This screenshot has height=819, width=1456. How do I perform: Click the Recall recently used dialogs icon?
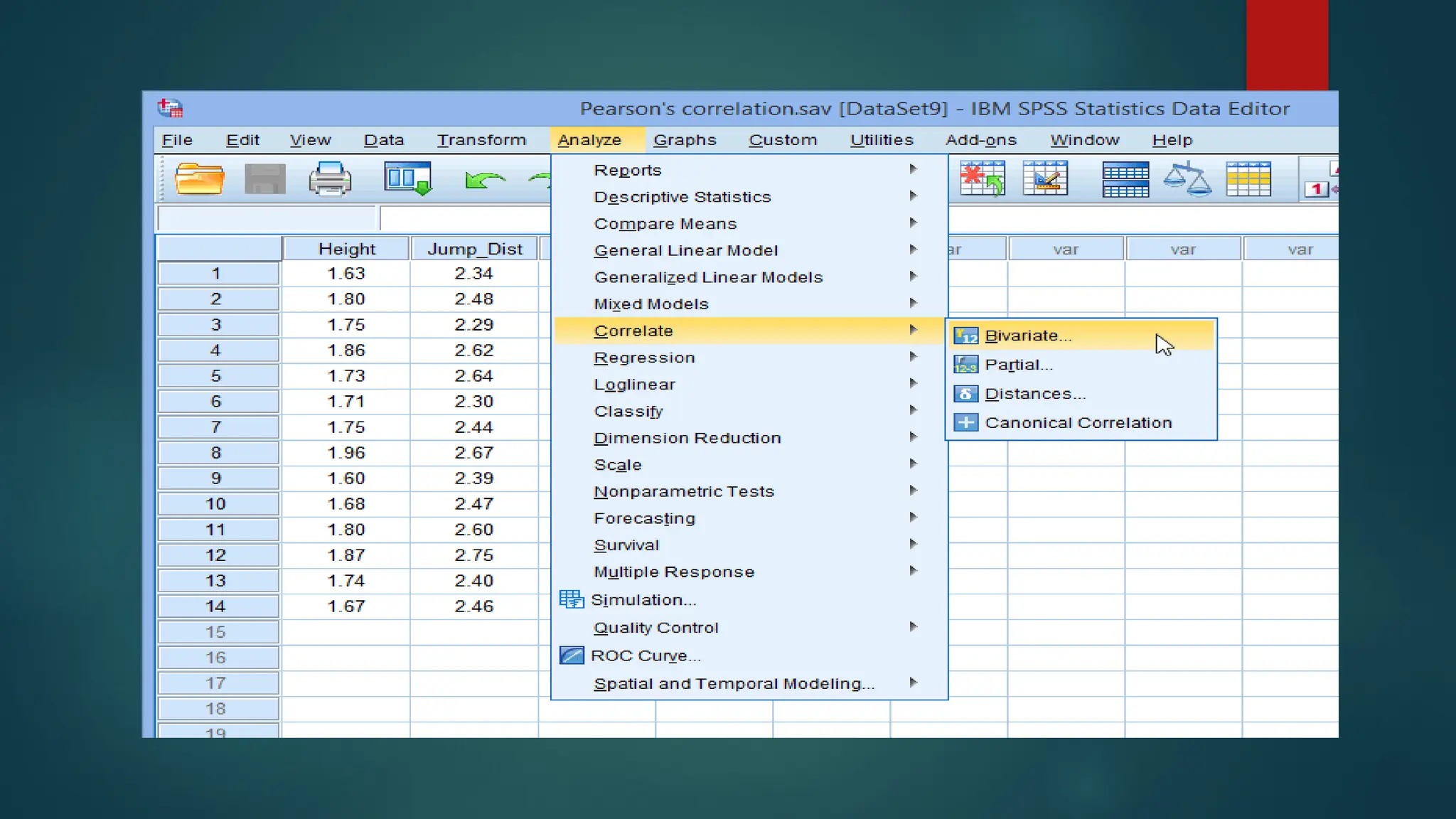point(407,178)
